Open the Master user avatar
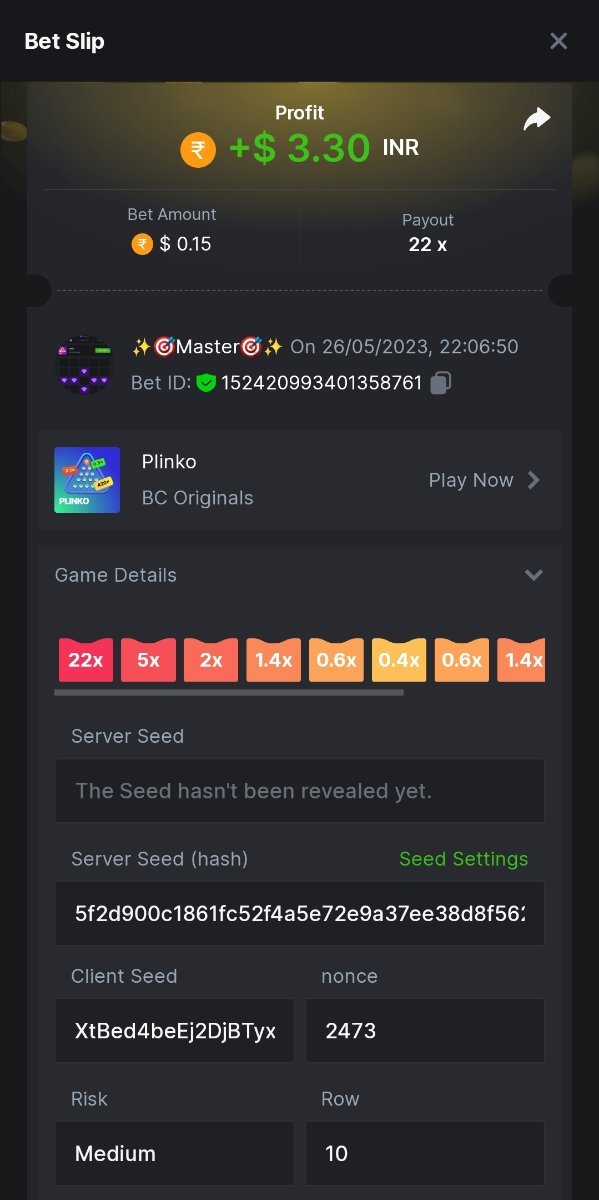Screen dimensions: 599x1200 tap(84, 364)
